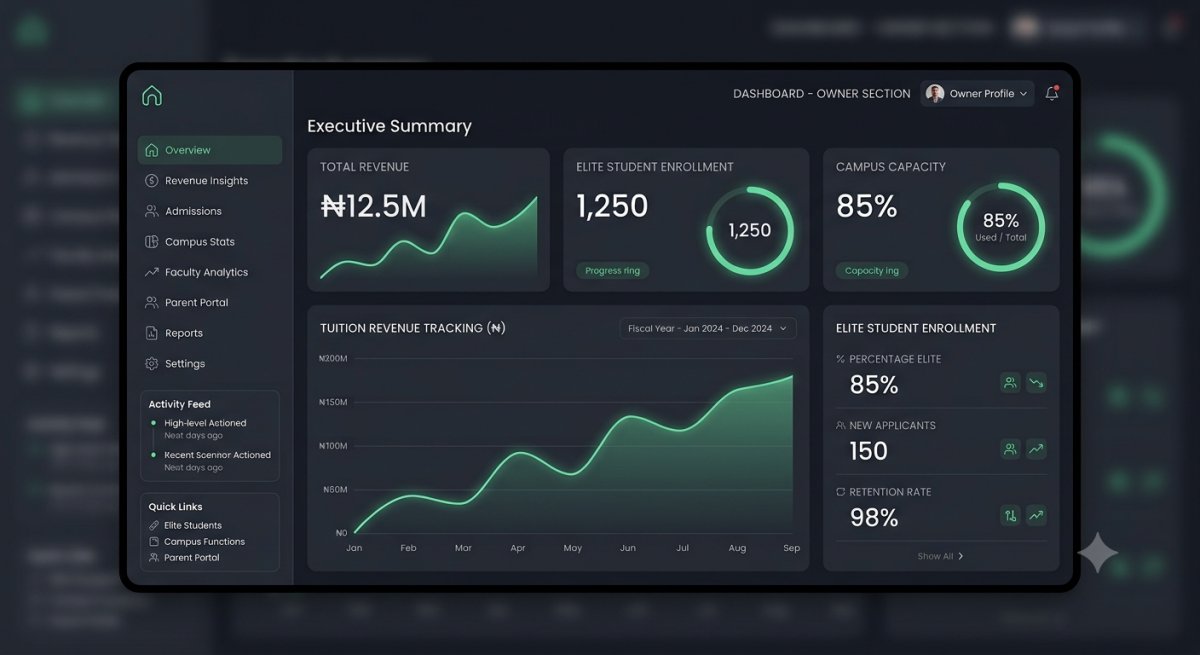
Task: Click the downward trend icon beside Percentage Elite
Action: (1036, 383)
